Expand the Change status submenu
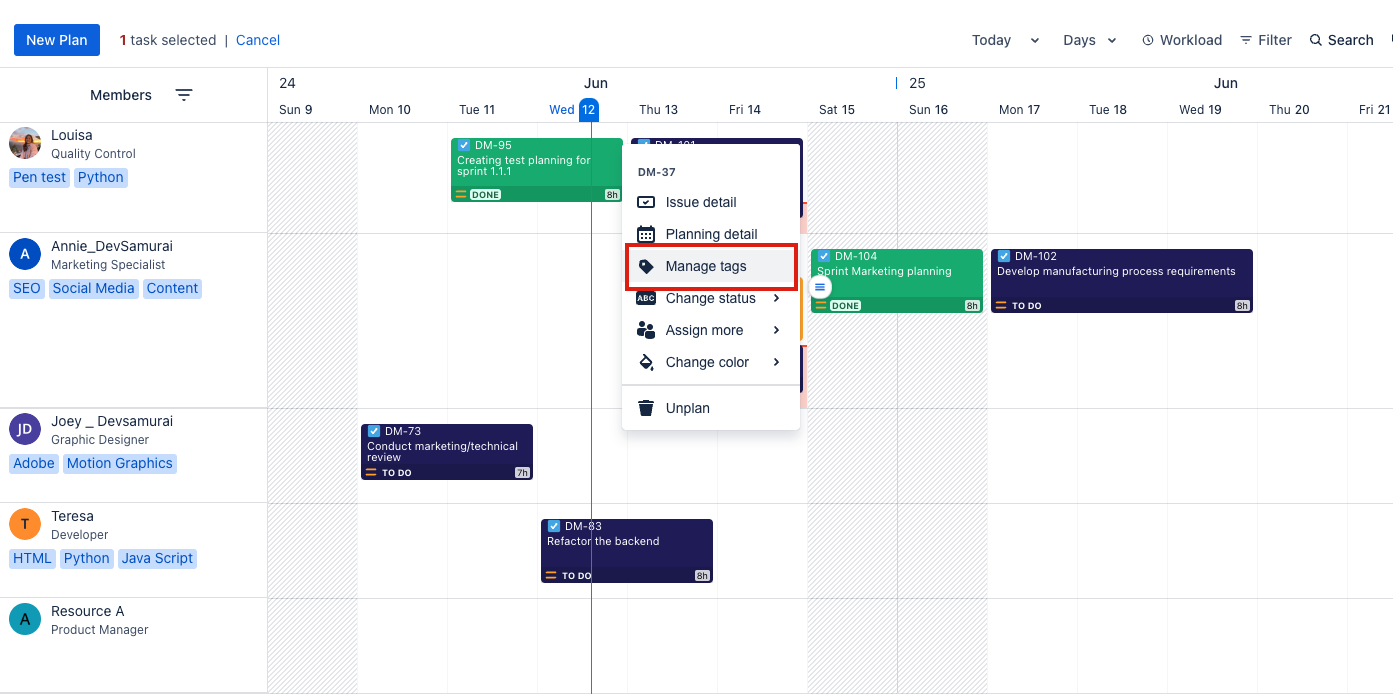The width and height of the screenshot is (1393, 694). pyautogui.click(x=710, y=298)
